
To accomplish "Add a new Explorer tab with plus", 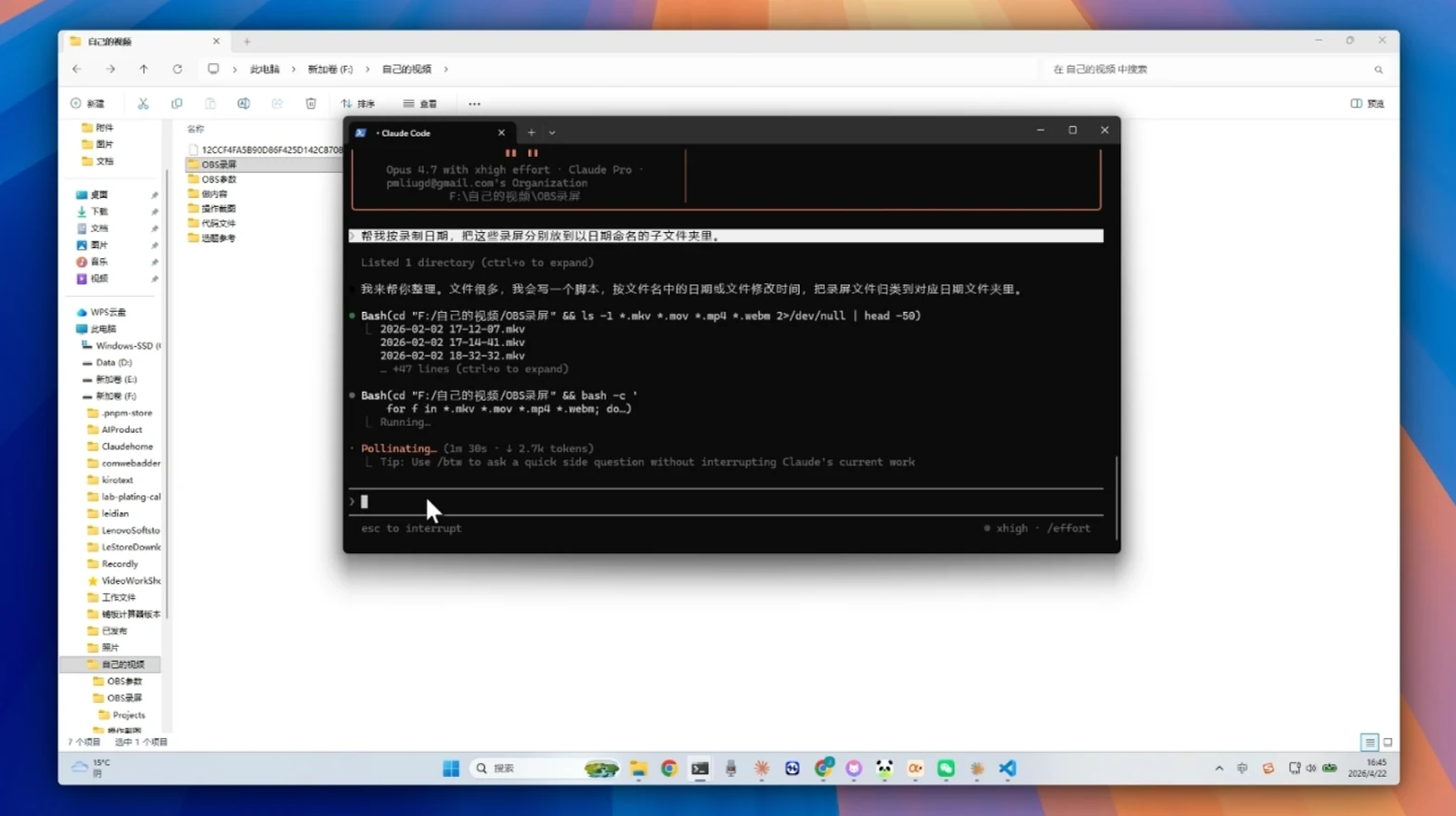I will point(247,41).
